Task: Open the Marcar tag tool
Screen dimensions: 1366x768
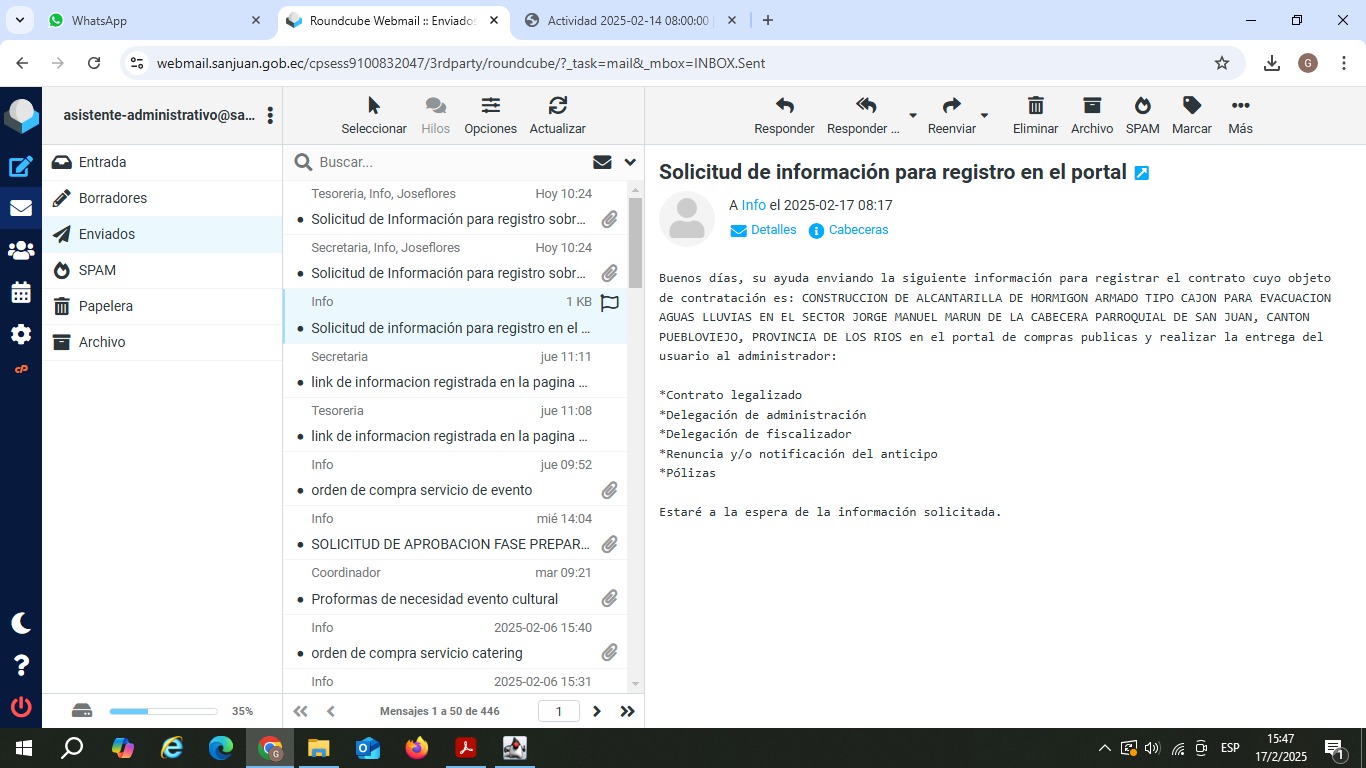Action: 1191,106
